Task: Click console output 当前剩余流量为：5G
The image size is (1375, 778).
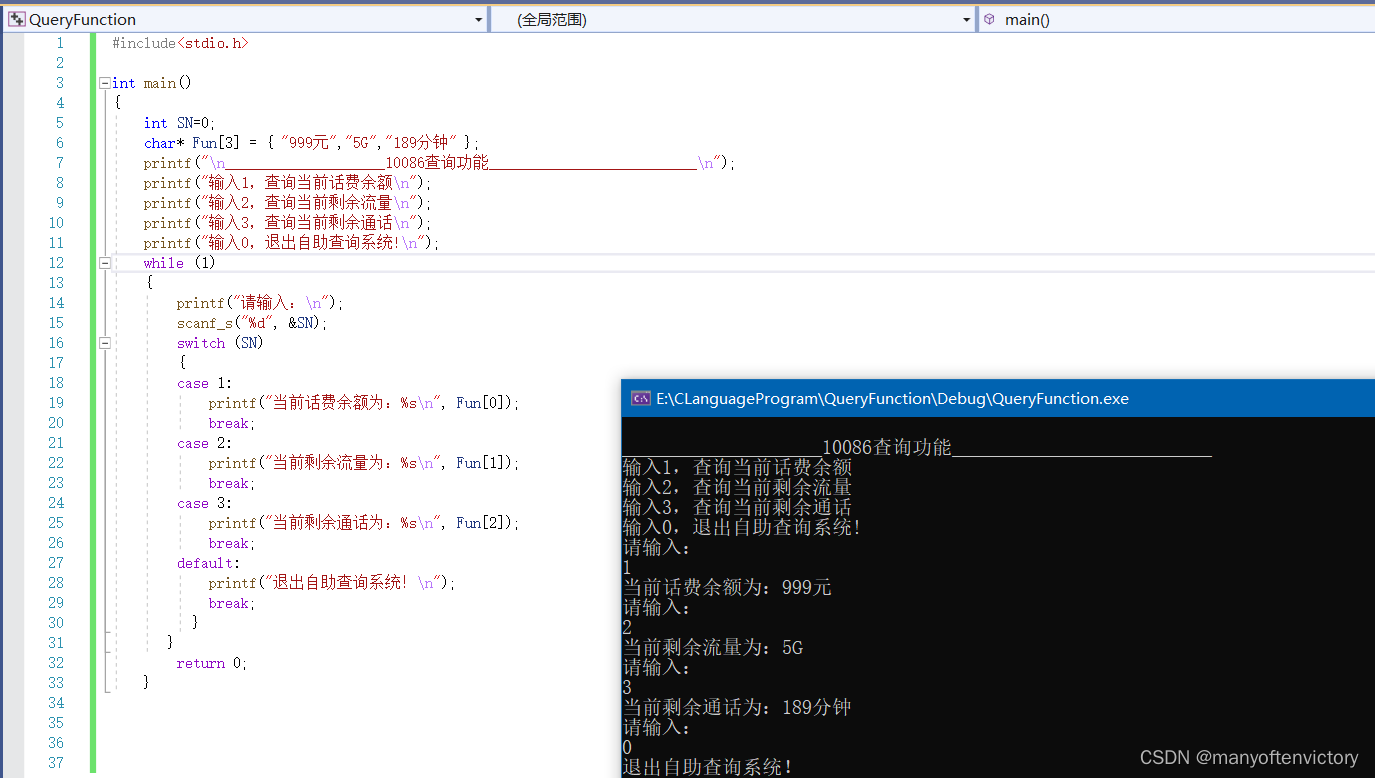Action: [x=713, y=647]
